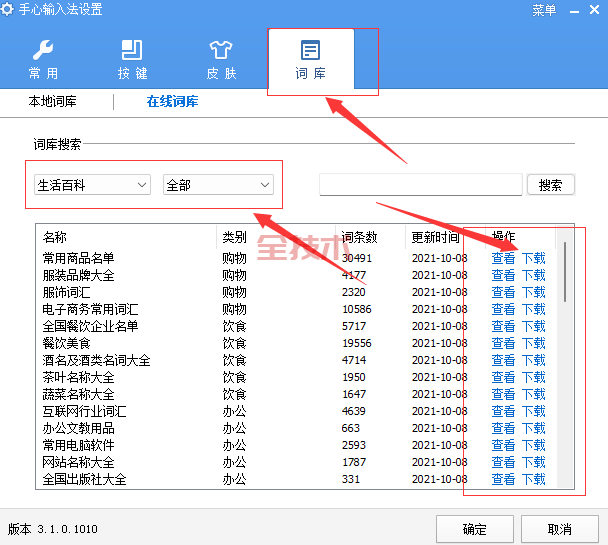Download the 蔬菜名称大全 dictionary
Viewport: 608px width, 545px height.
click(534, 394)
